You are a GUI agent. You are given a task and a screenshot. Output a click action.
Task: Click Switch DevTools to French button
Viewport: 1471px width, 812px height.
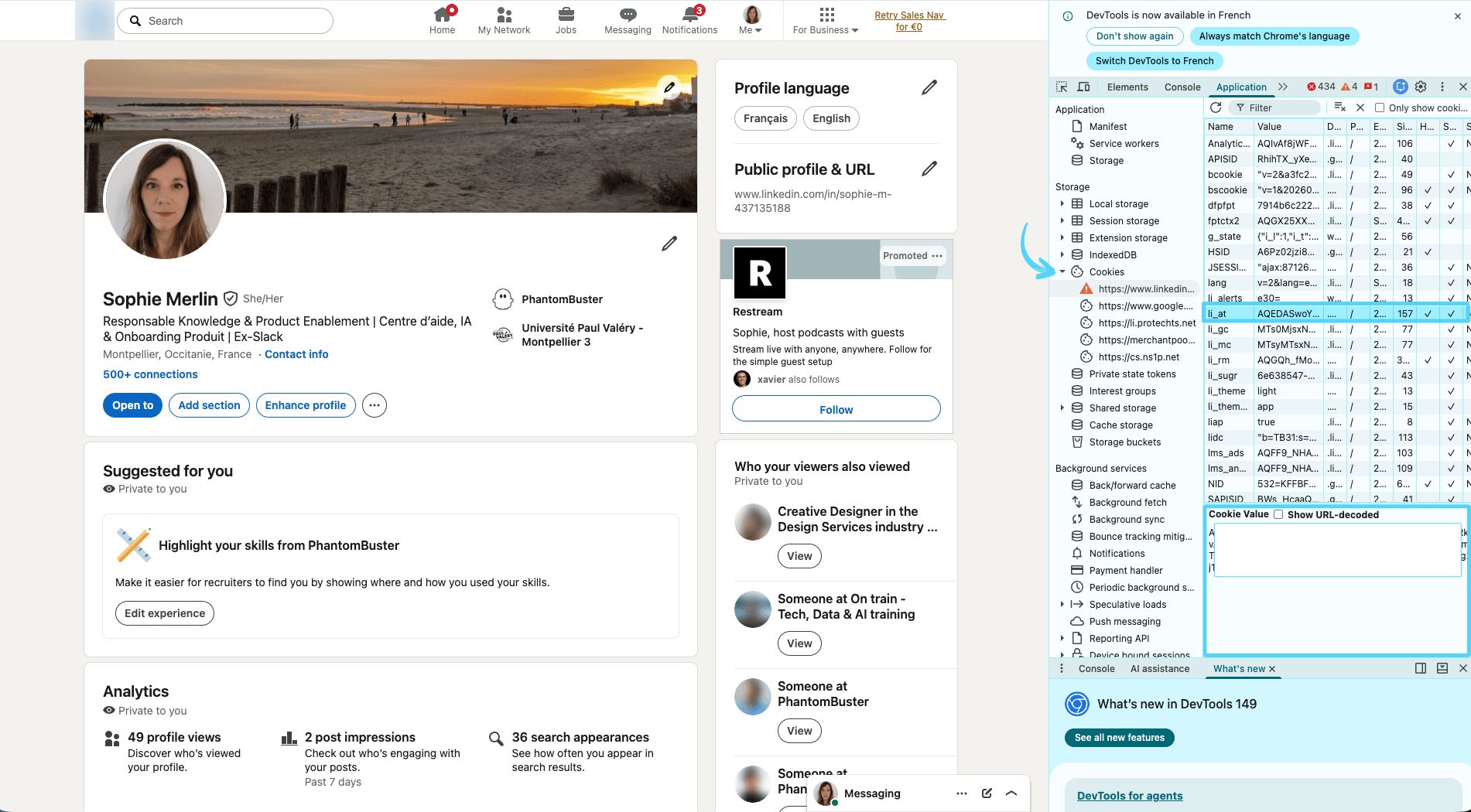click(1155, 61)
